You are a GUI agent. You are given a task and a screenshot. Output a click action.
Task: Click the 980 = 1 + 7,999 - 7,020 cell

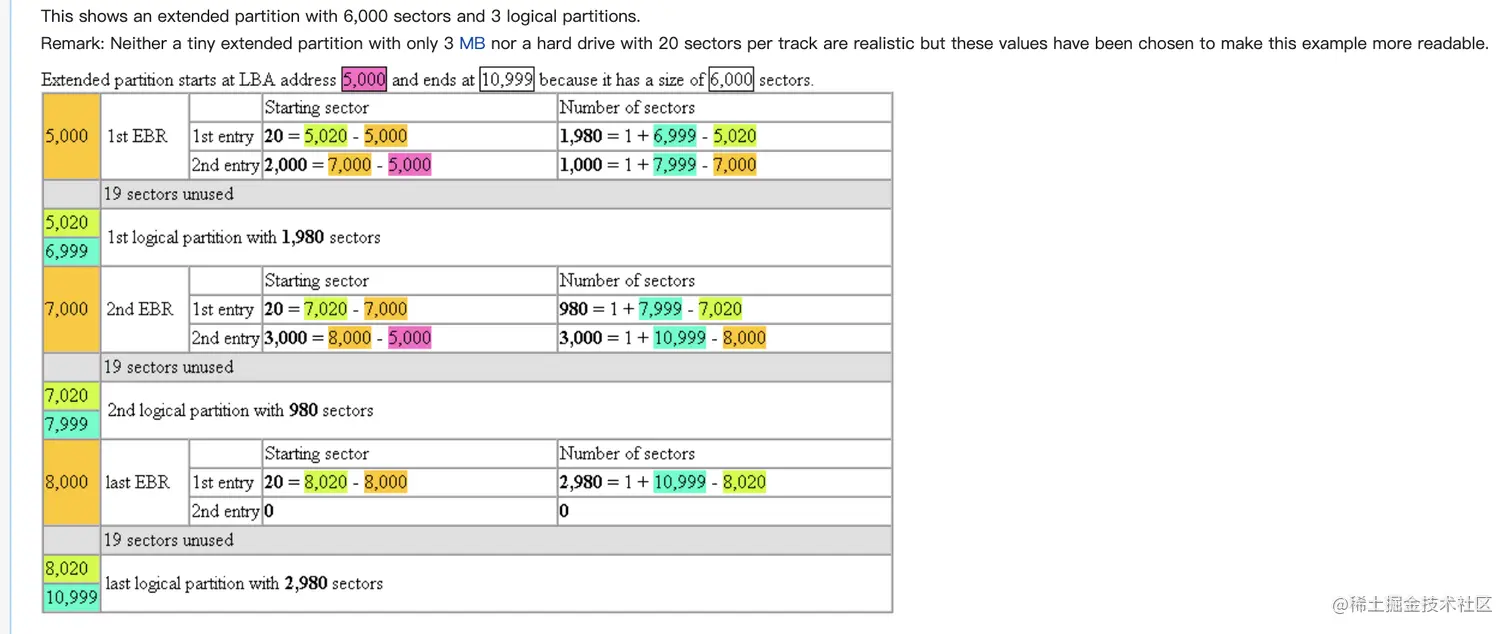point(724,309)
